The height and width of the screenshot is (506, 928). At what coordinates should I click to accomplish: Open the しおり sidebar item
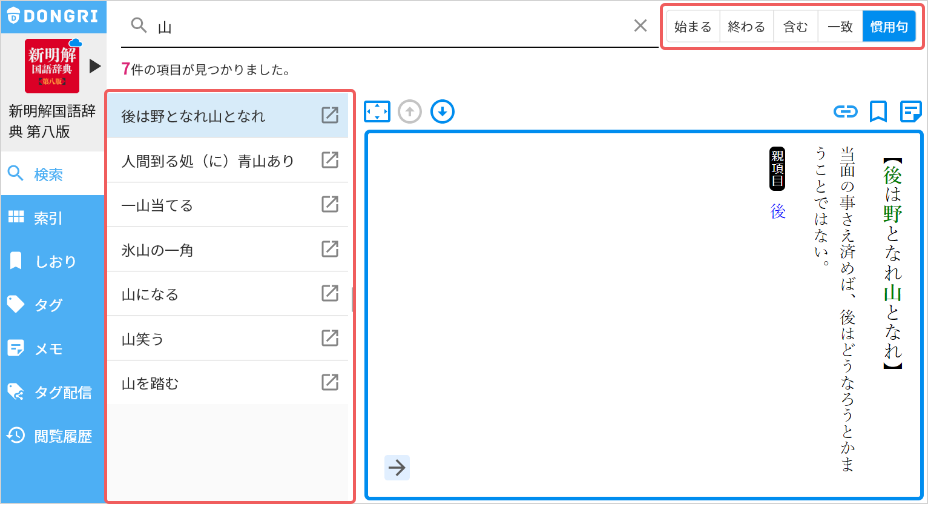[53, 261]
